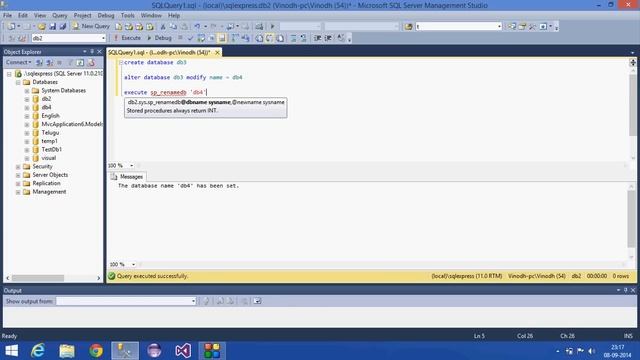The image size is (640, 360).
Task: Click Save icon in the toolbar
Action: click(x=53, y=27)
